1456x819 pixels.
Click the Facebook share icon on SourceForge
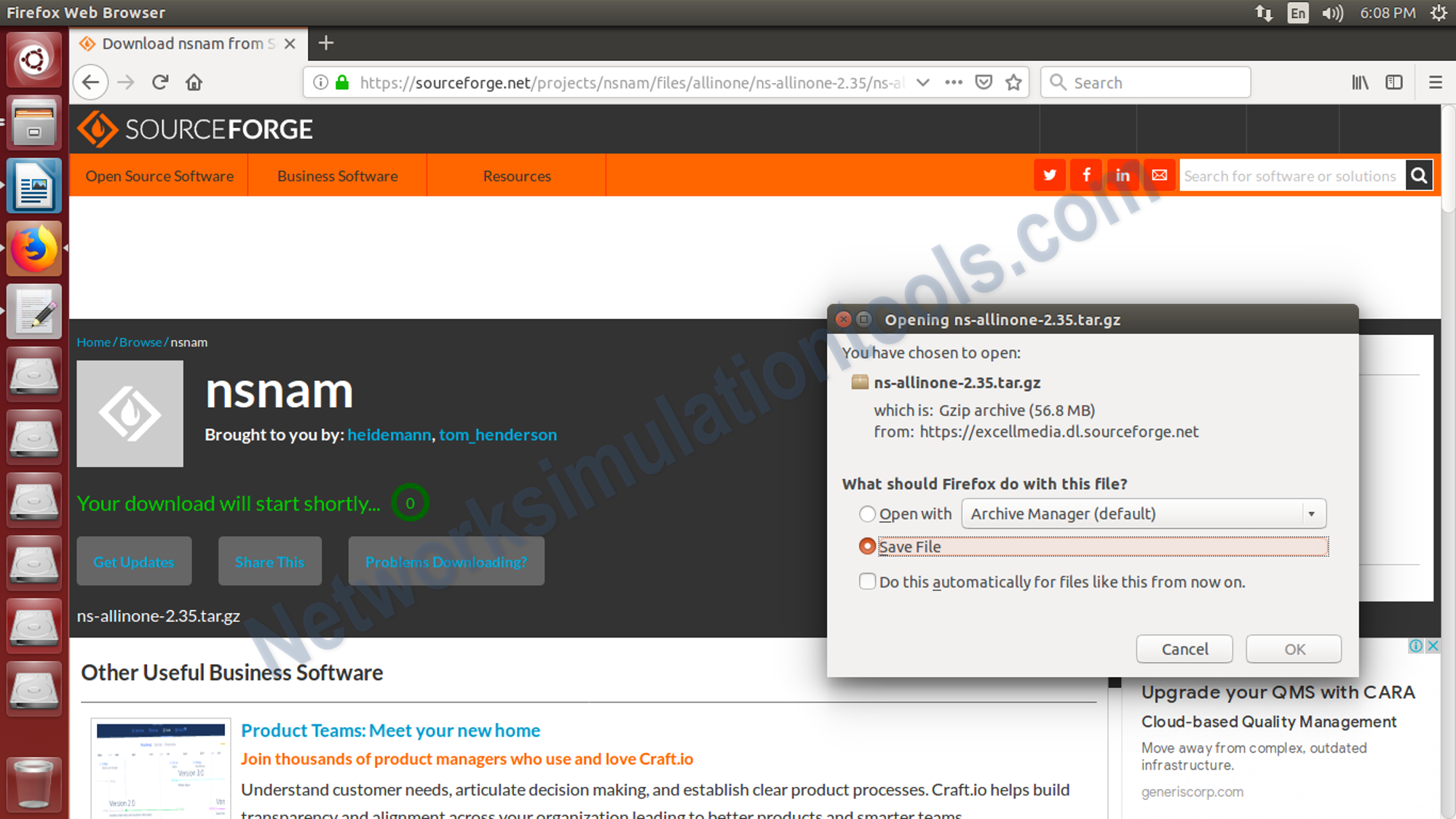[1086, 175]
